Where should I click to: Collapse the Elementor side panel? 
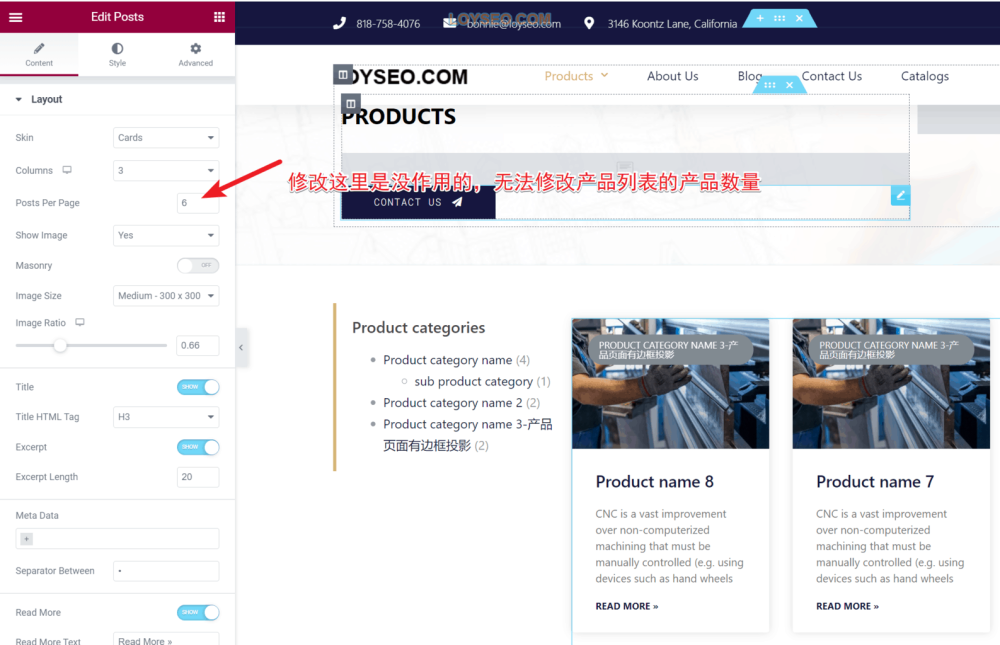[241, 348]
